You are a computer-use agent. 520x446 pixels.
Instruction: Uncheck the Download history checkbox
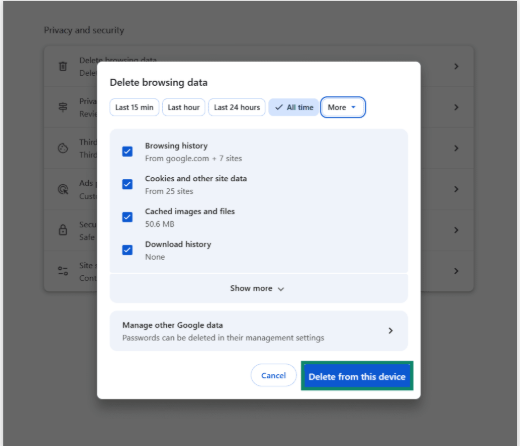pos(127,250)
